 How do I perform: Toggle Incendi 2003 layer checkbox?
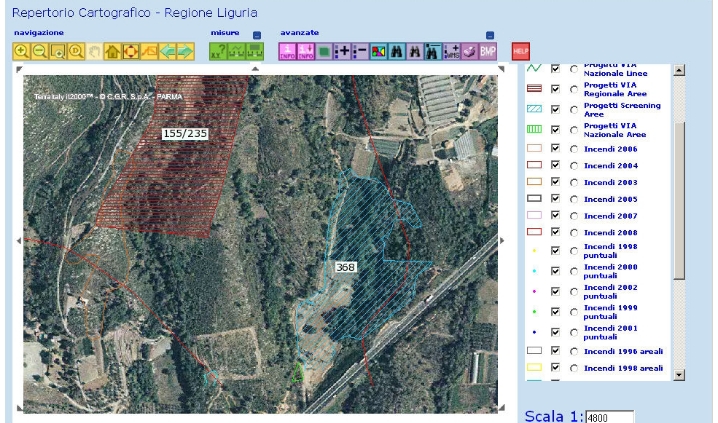click(555, 182)
